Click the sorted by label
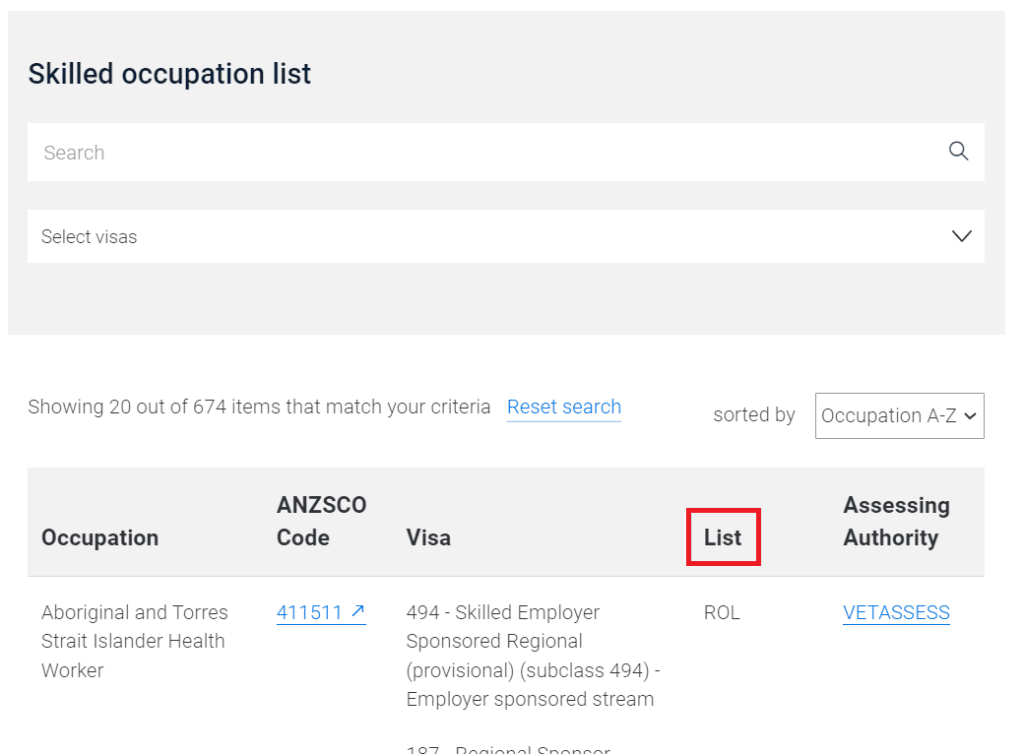Viewport: 1024px width, 754px height. click(x=754, y=415)
